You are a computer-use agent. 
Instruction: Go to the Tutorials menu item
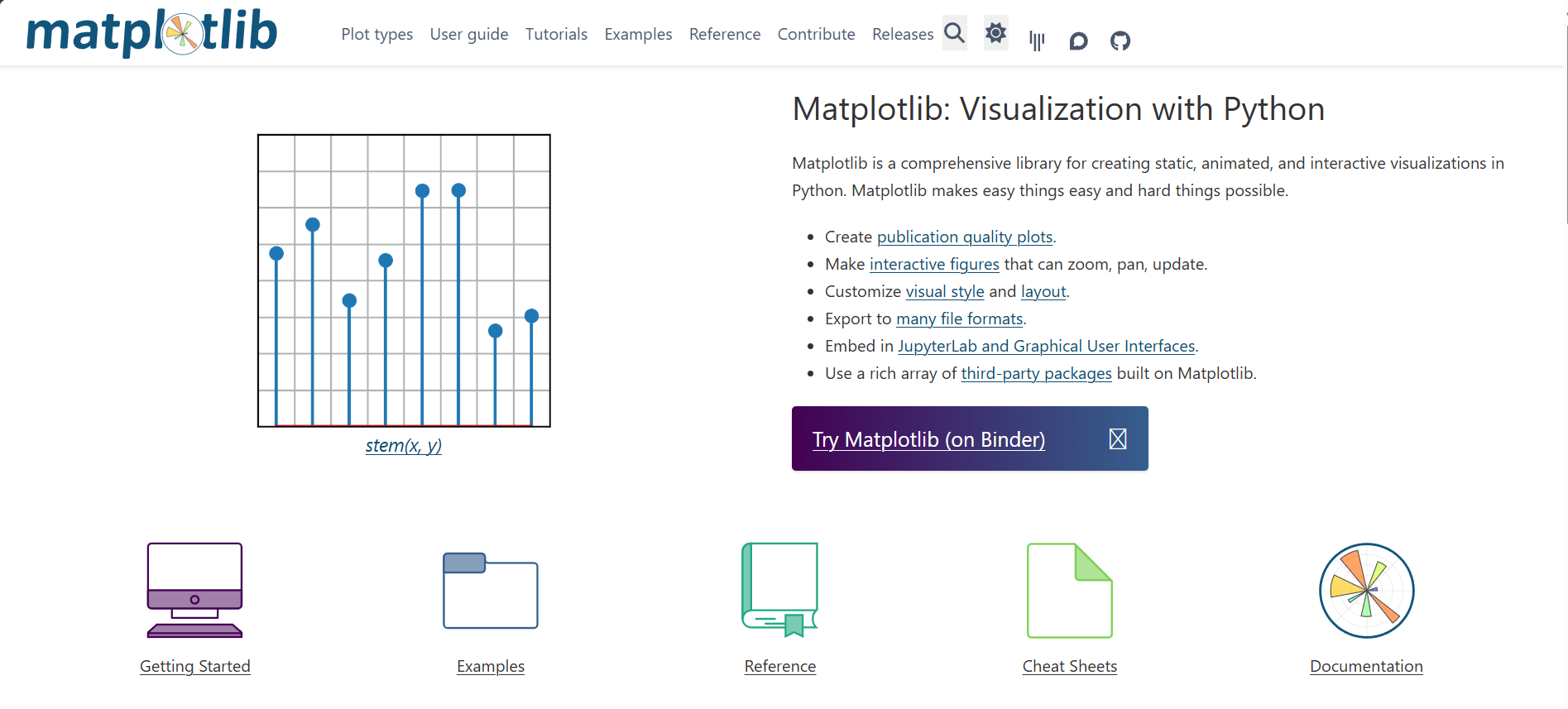(x=556, y=34)
